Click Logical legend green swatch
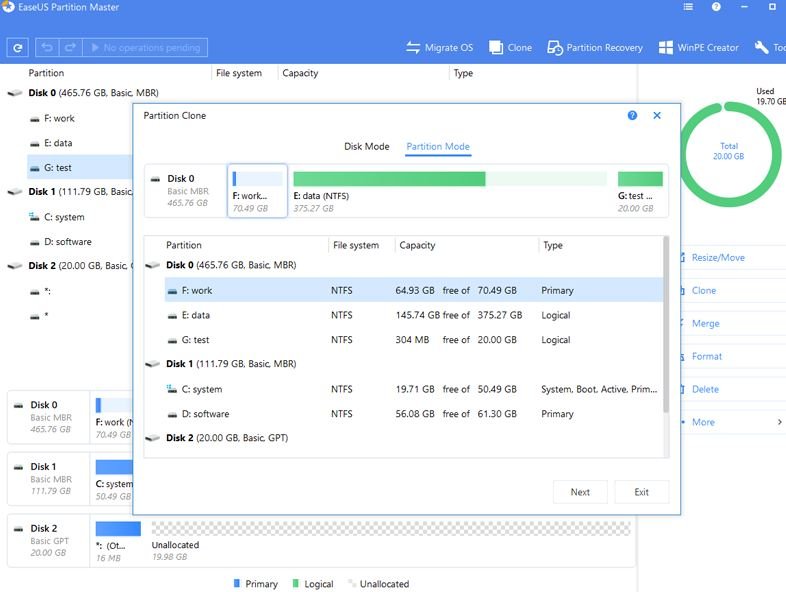Screen dimensions: 786x592 (x=295, y=583)
